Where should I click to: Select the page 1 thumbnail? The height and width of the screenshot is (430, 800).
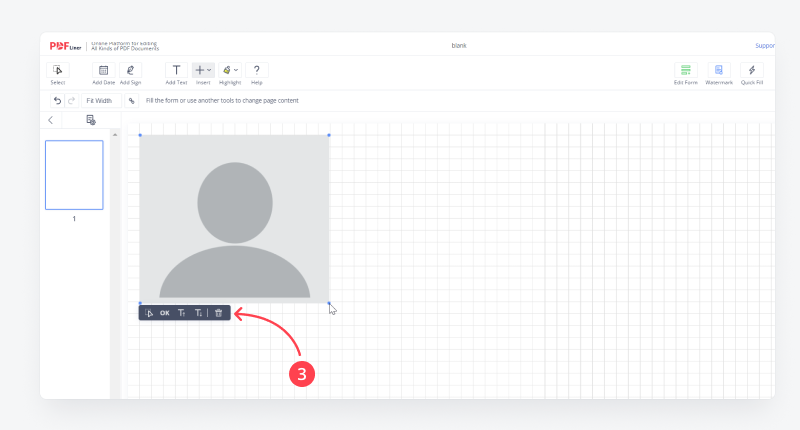(74, 175)
